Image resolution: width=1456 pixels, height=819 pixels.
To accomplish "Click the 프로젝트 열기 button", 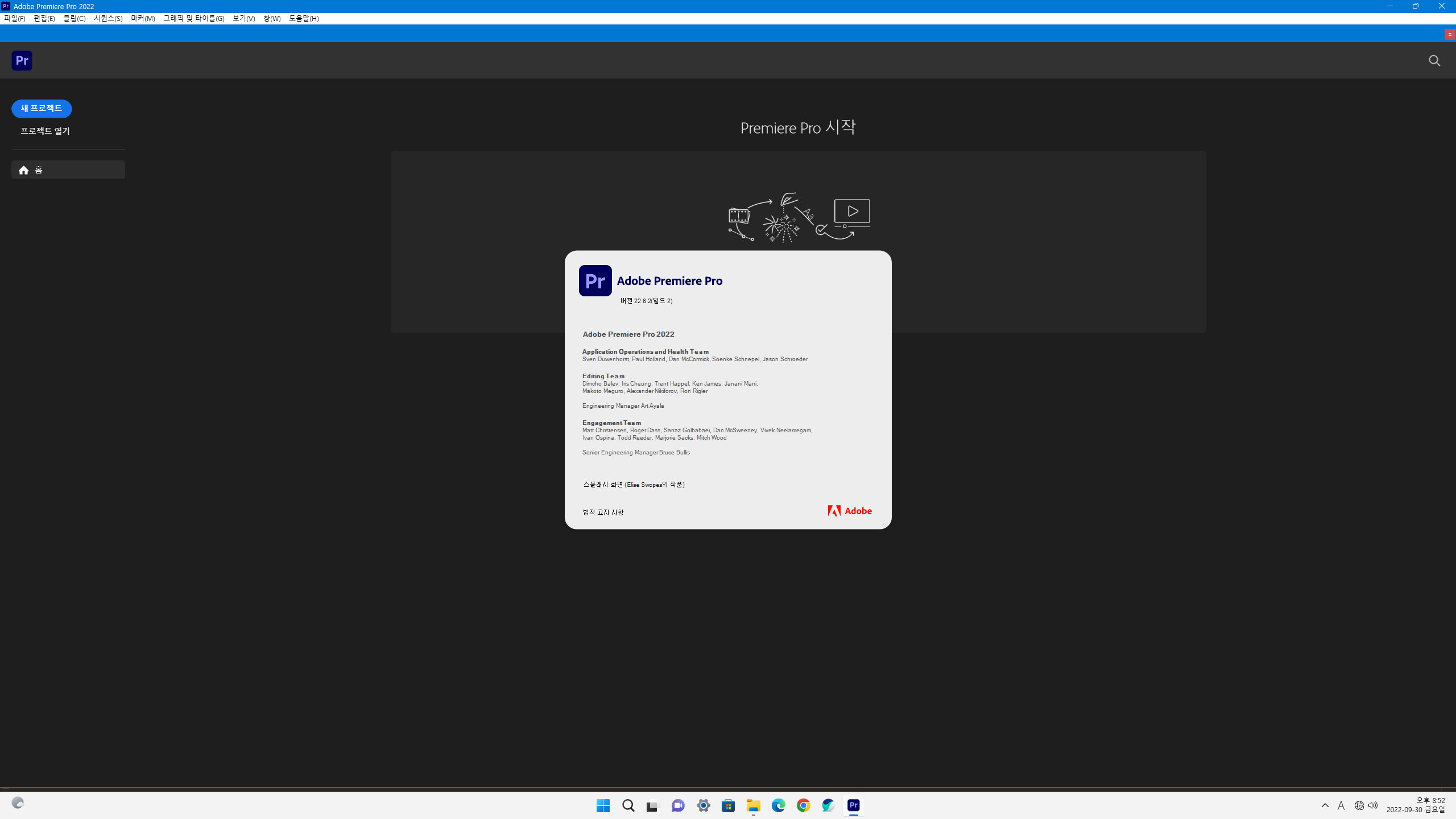I will (45, 131).
